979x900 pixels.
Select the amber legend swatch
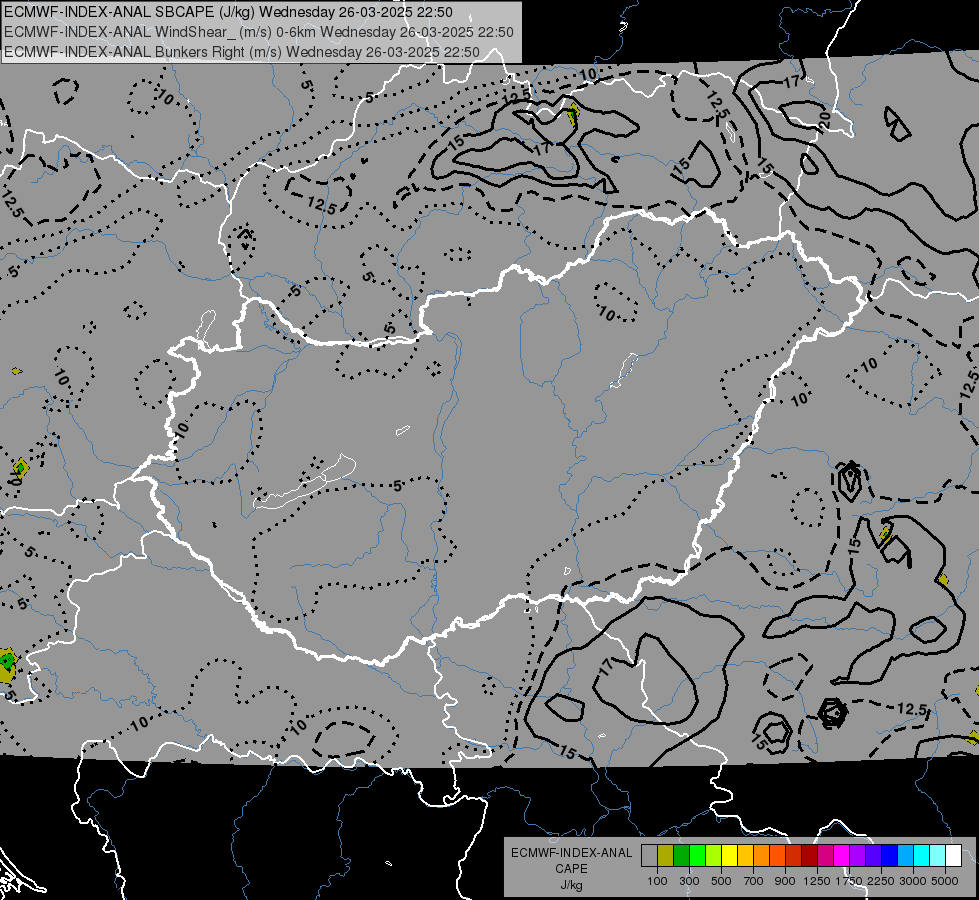click(x=745, y=856)
